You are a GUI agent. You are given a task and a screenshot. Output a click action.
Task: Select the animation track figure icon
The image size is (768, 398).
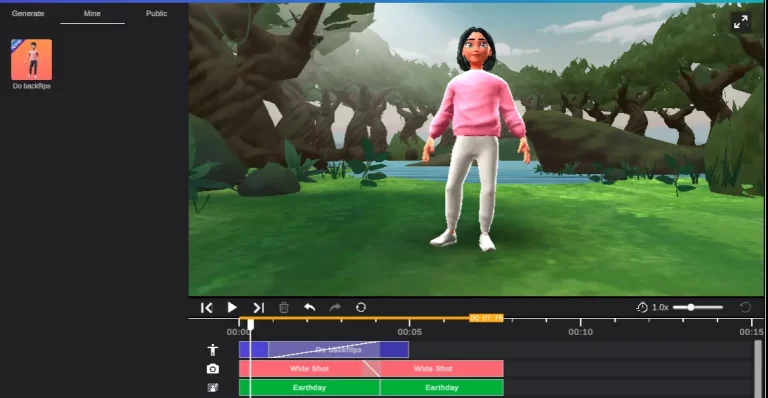point(213,350)
